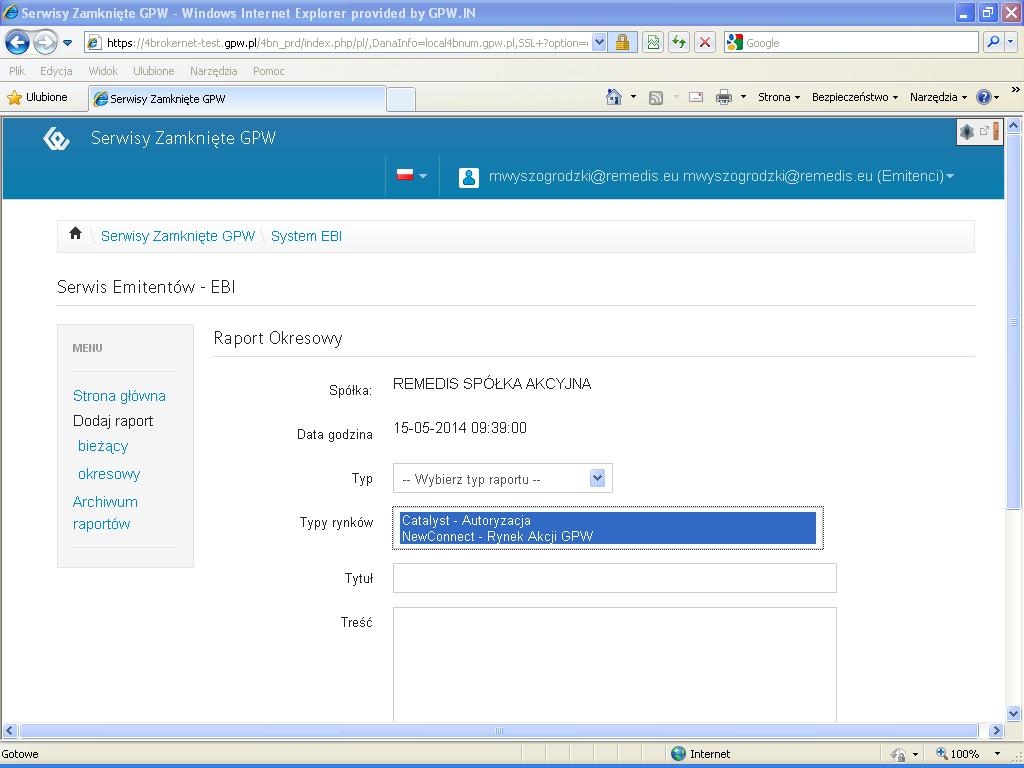The height and width of the screenshot is (768, 1024).
Task: Click the GPW logo in page header
Action: [56, 138]
